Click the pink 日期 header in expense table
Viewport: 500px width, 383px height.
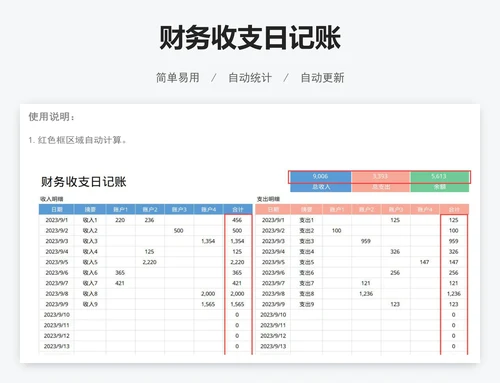(273, 209)
